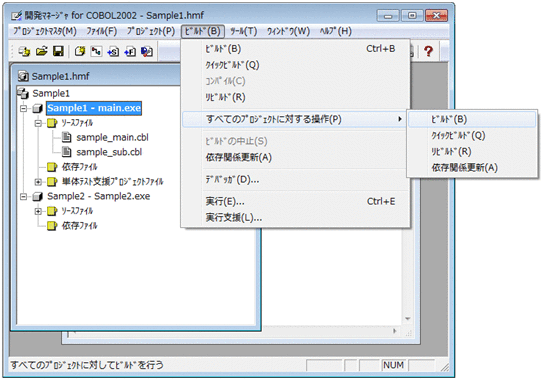Choose 依存関係更新(A) in the ビルド menu
The image size is (545, 381).
coord(295,157)
